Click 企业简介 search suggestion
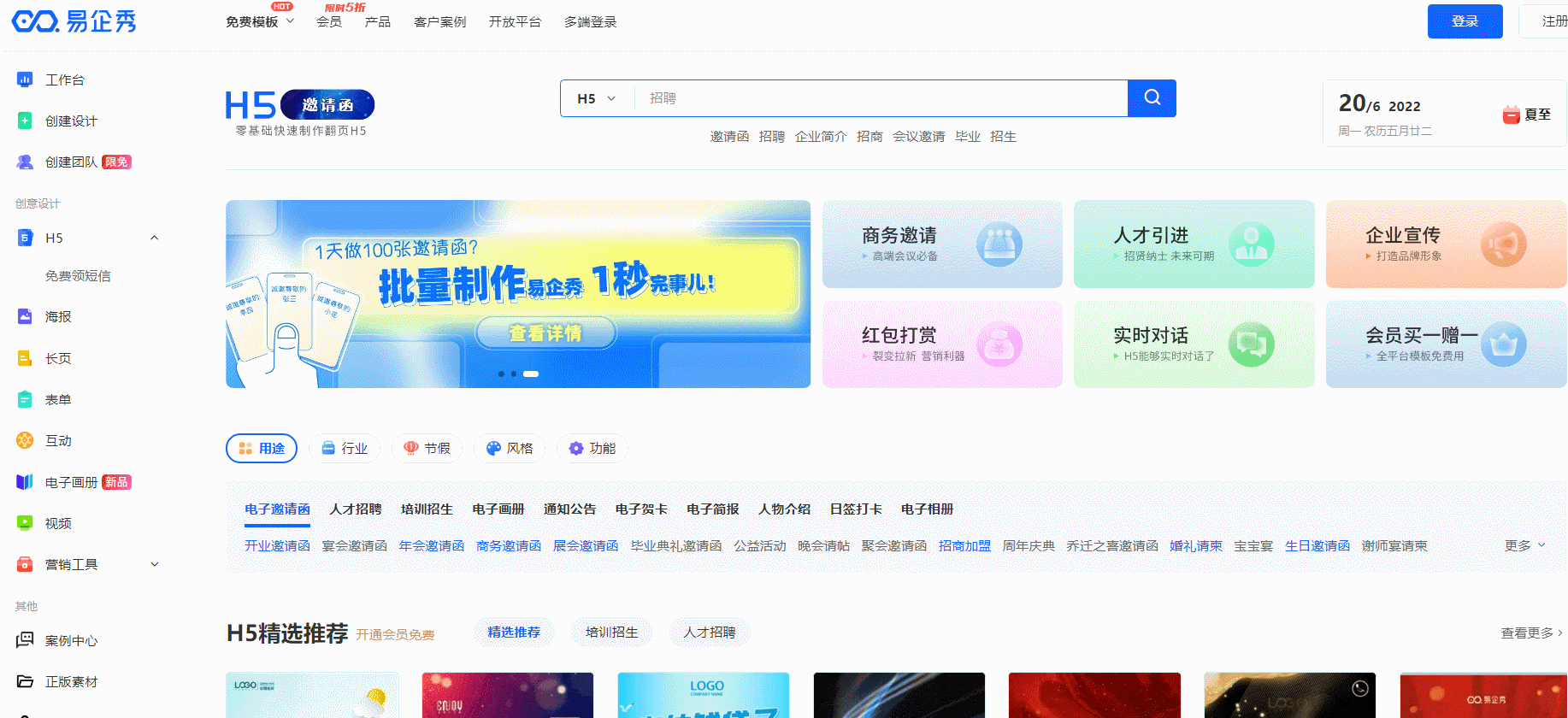The width and height of the screenshot is (1568, 718). (821, 136)
